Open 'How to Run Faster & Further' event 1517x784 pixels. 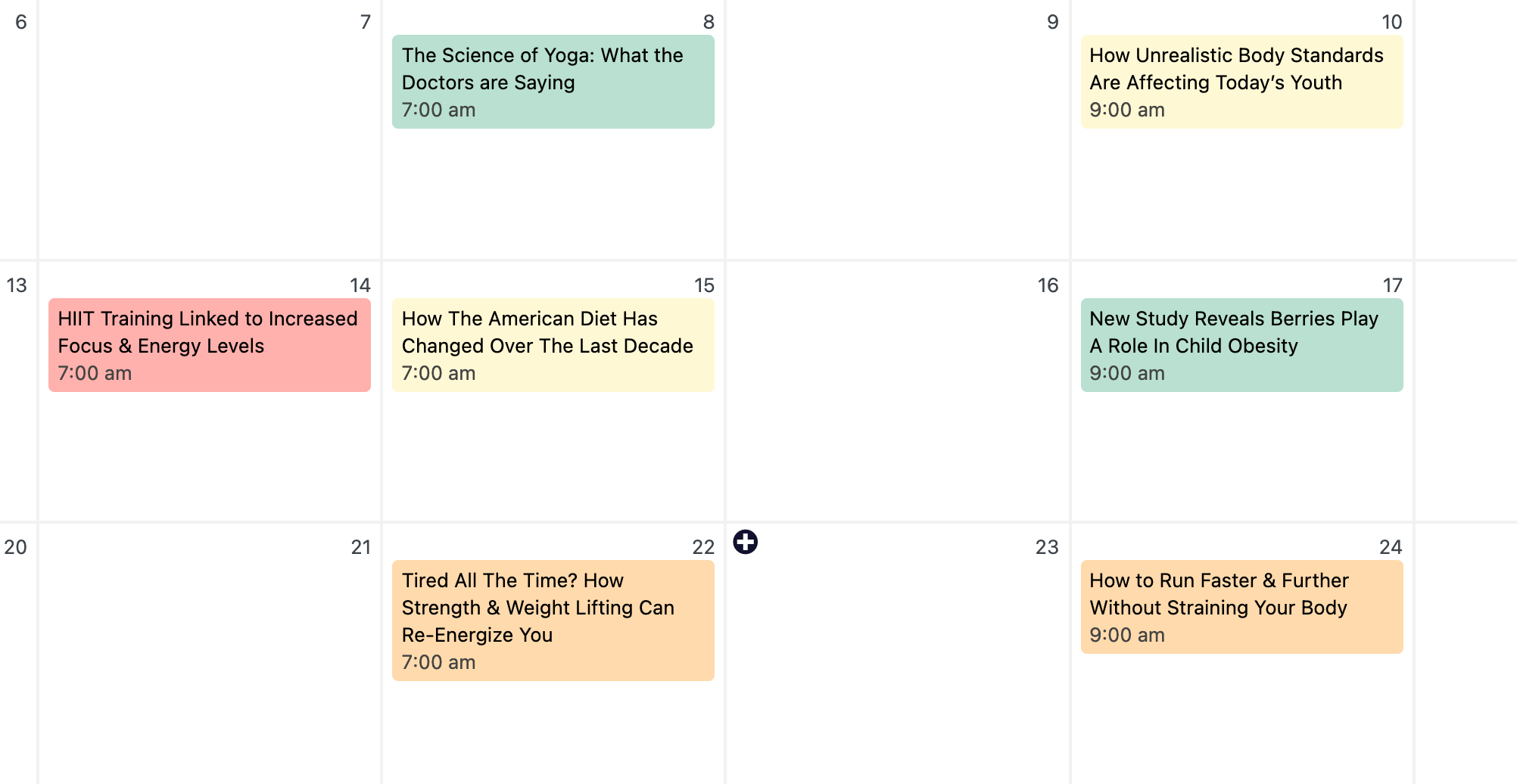1241,607
